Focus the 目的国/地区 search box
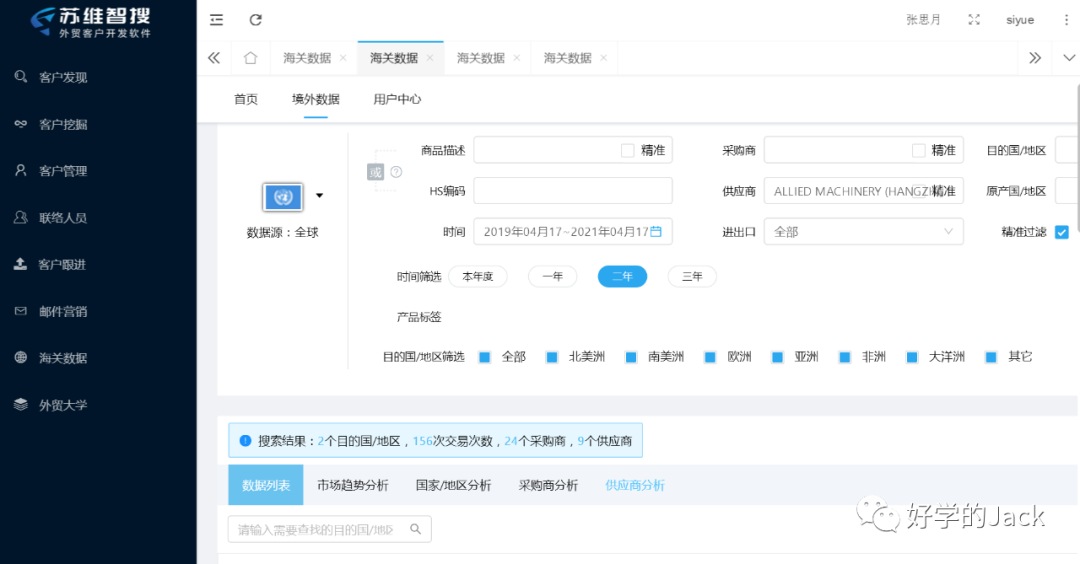Viewport: 1080px width, 564px height. tap(330, 529)
